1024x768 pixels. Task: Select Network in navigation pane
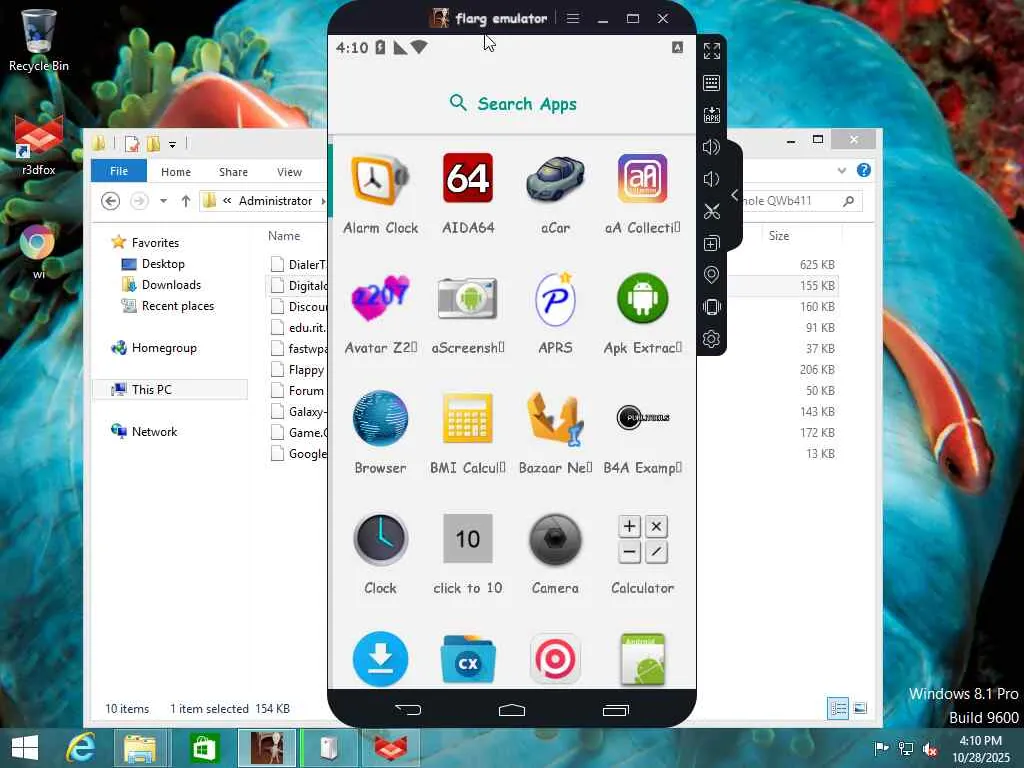coord(154,432)
